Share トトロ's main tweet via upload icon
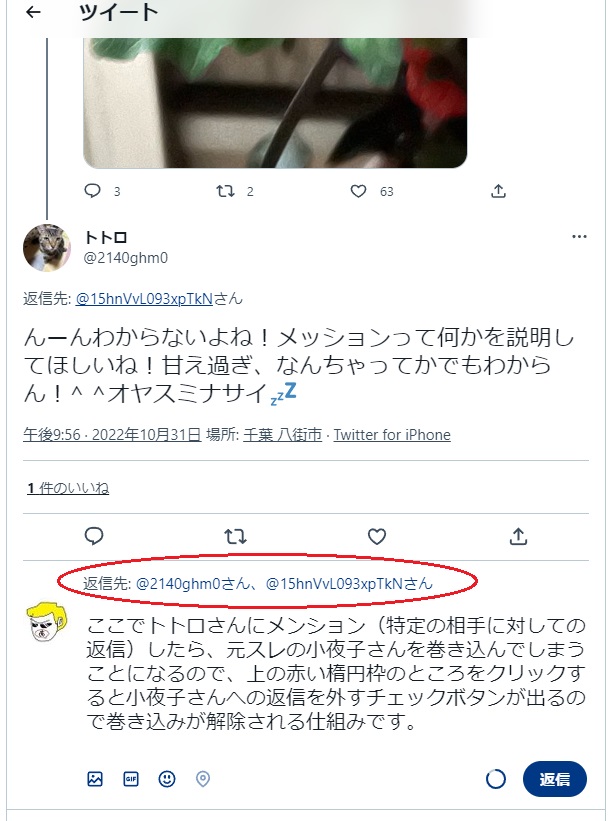 [x=518, y=536]
